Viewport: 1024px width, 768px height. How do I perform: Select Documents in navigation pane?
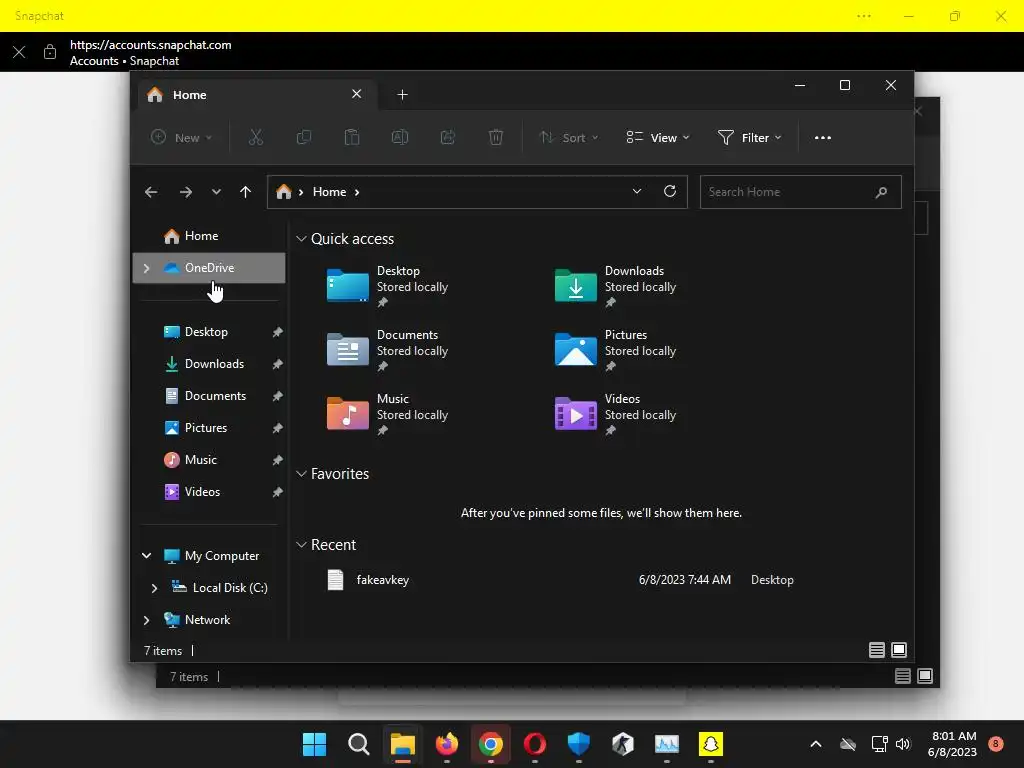click(209, 396)
